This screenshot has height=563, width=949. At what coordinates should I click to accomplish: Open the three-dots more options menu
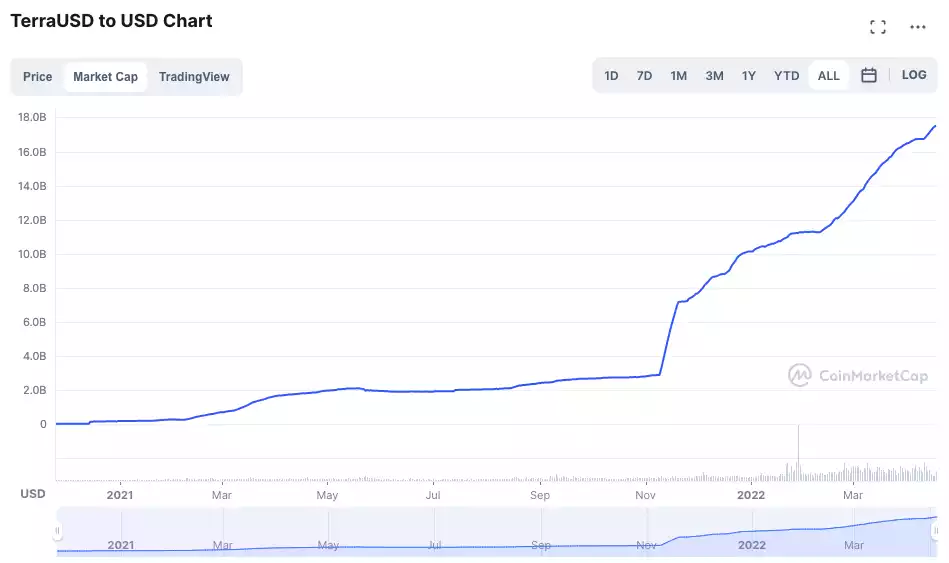point(918,27)
